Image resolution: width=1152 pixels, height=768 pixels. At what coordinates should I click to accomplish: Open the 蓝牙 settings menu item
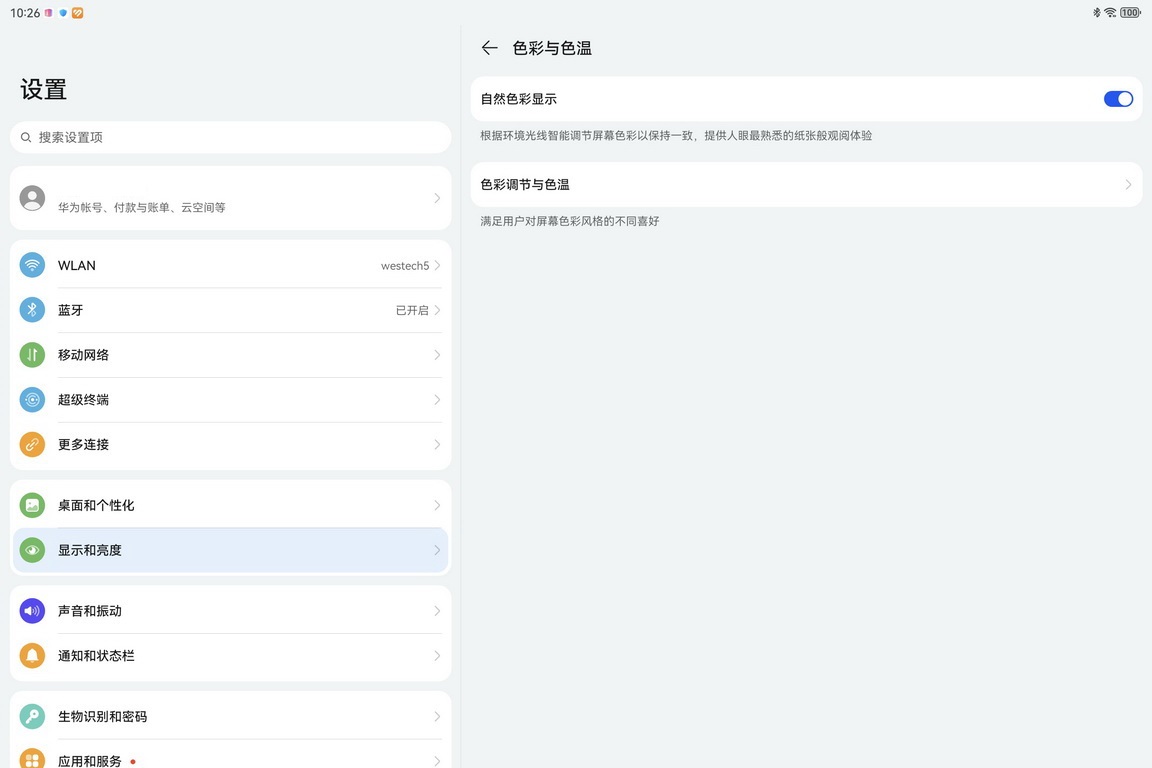click(231, 310)
